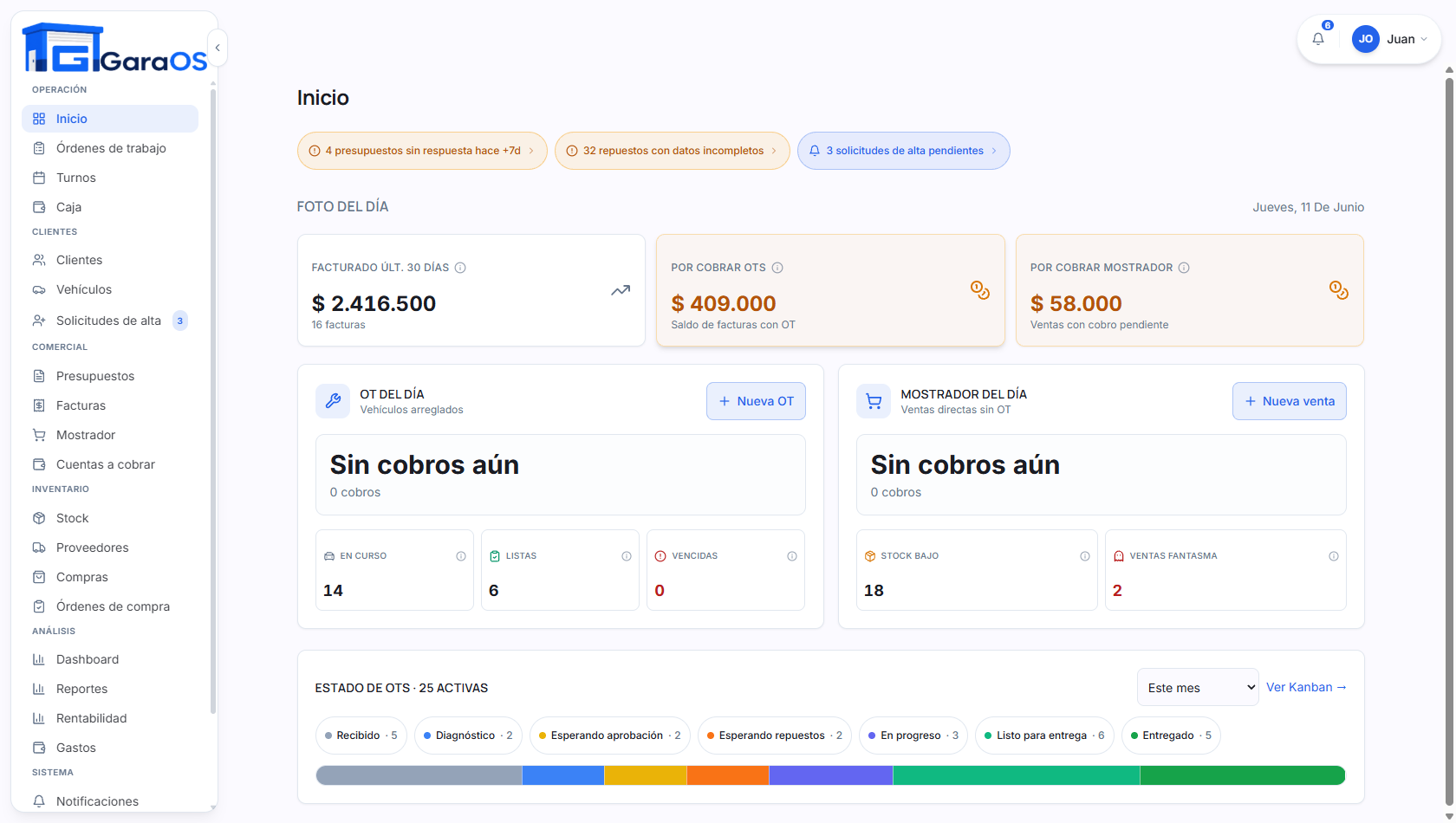Open the Este mes period dropdown
The width and height of the screenshot is (1456, 823).
pyautogui.click(x=1198, y=687)
